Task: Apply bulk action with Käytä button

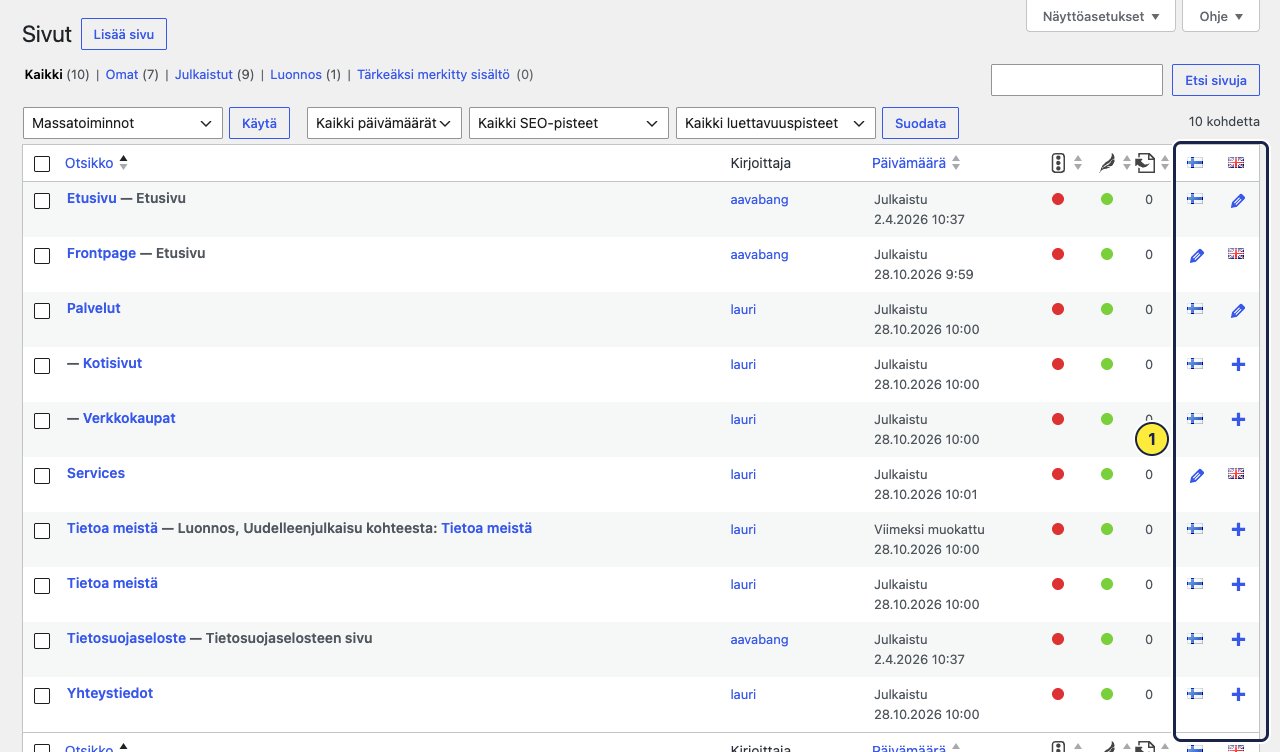Action: pos(260,123)
